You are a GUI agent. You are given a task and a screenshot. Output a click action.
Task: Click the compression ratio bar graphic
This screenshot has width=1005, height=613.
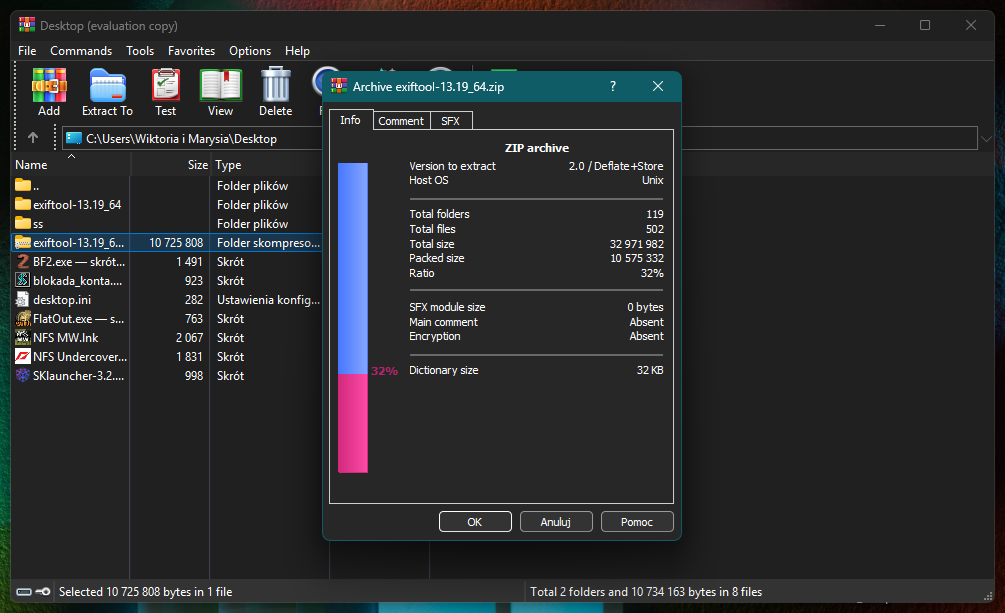(353, 318)
